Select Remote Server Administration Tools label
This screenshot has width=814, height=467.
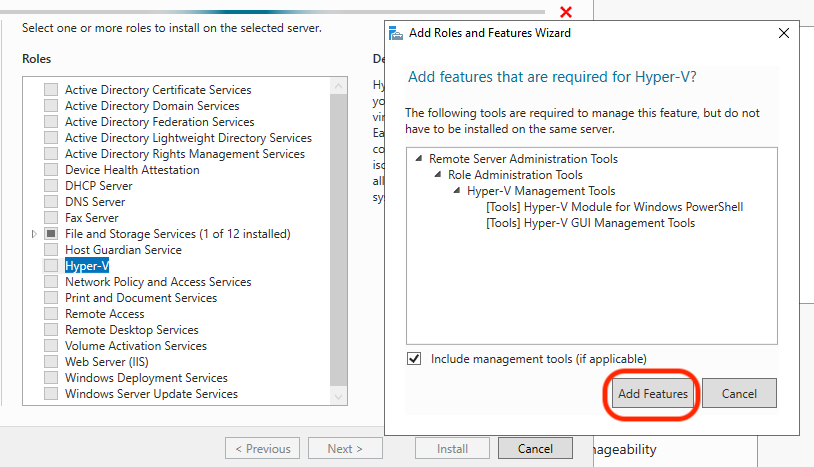tap(523, 158)
